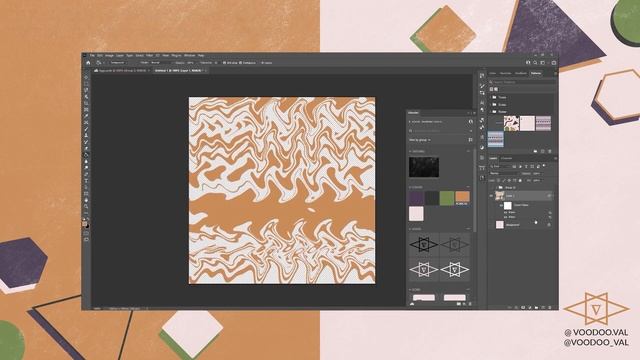Select the Rectangular Marquee tool
Screen dimensions: 640x360
[x=86, y=84]
